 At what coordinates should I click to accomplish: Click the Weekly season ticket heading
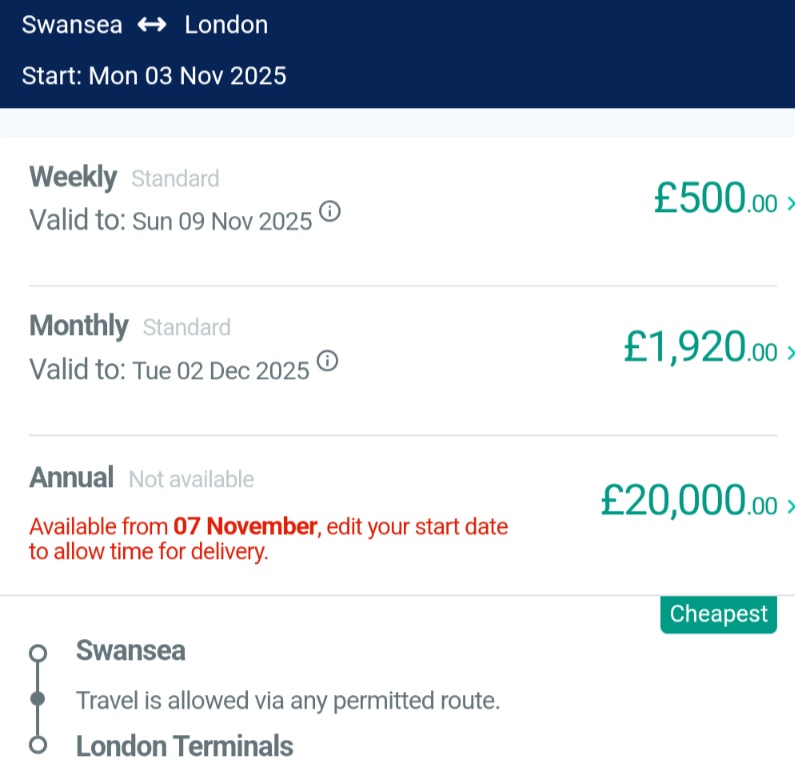click(73, 178)
